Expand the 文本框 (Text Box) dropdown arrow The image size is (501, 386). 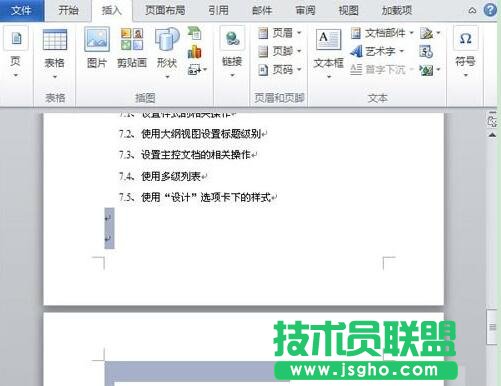pyautogui.click(x=329, y=77)
